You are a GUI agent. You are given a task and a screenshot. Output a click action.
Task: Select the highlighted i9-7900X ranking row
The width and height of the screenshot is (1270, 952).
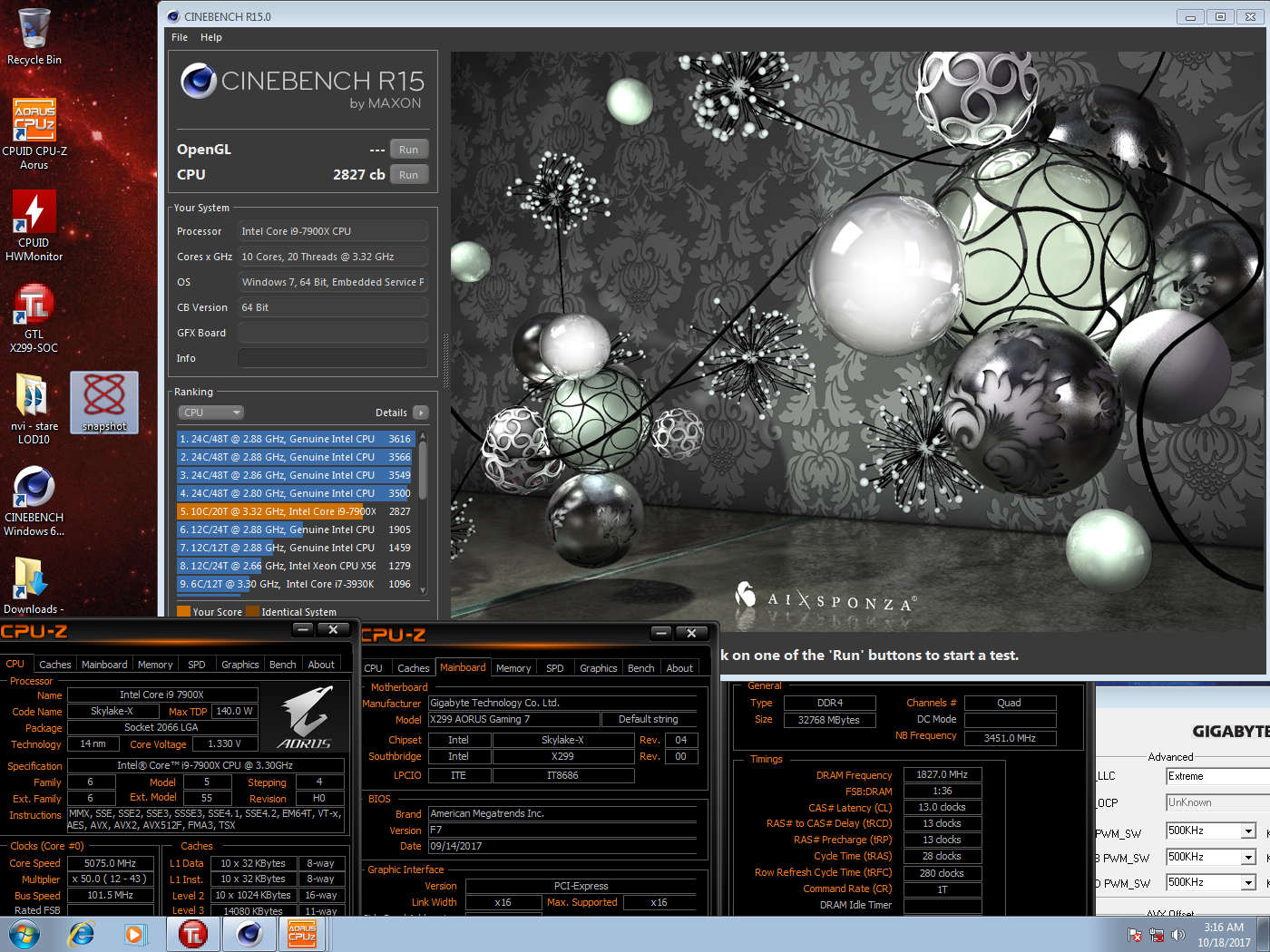[296, 511]
